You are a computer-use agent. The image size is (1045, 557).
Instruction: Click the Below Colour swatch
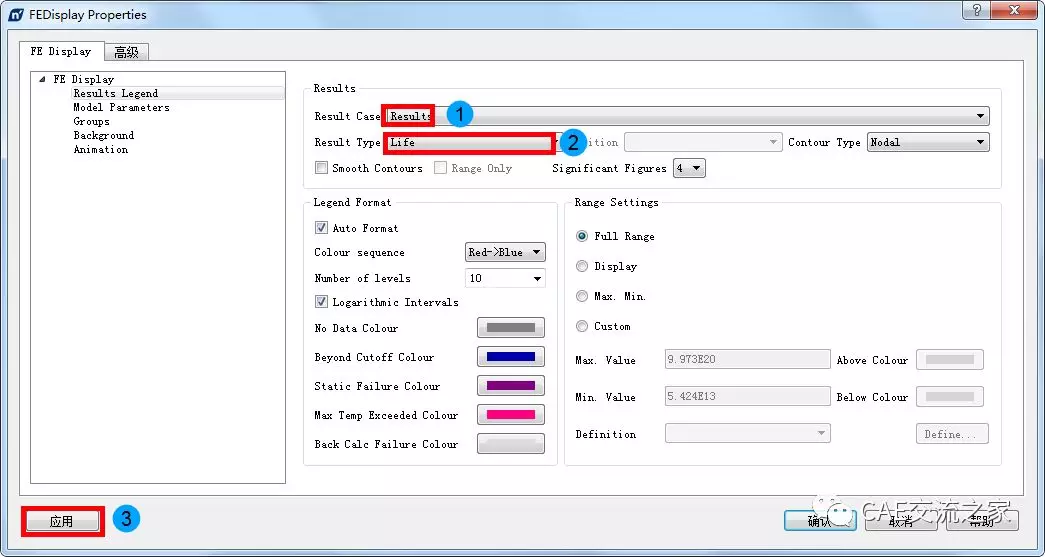[x=950, y=396]
